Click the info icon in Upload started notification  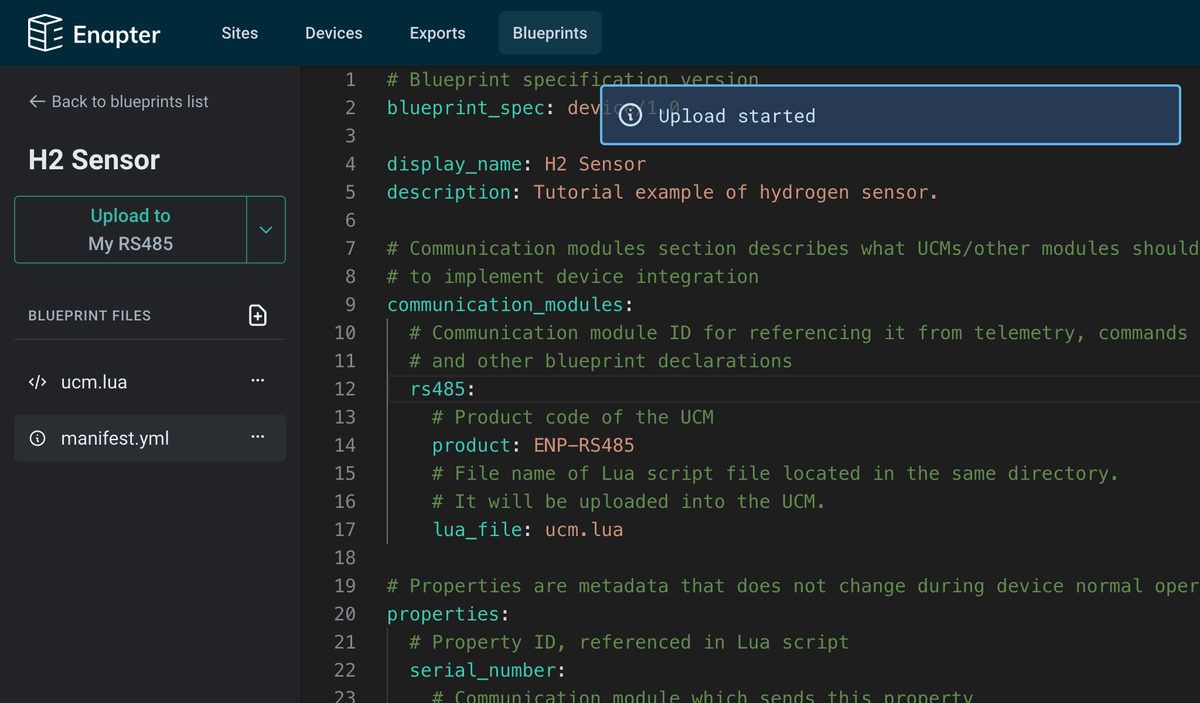tap(629, 115)
